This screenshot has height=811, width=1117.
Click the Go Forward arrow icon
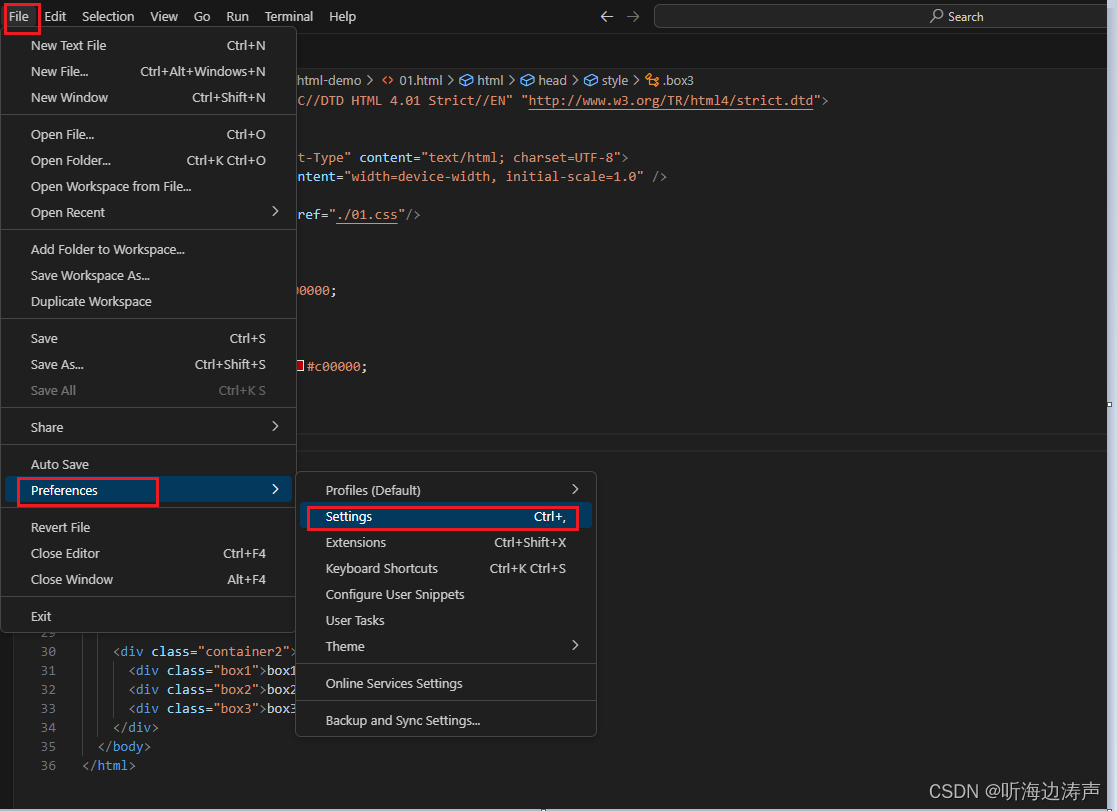tap(633, 16)
